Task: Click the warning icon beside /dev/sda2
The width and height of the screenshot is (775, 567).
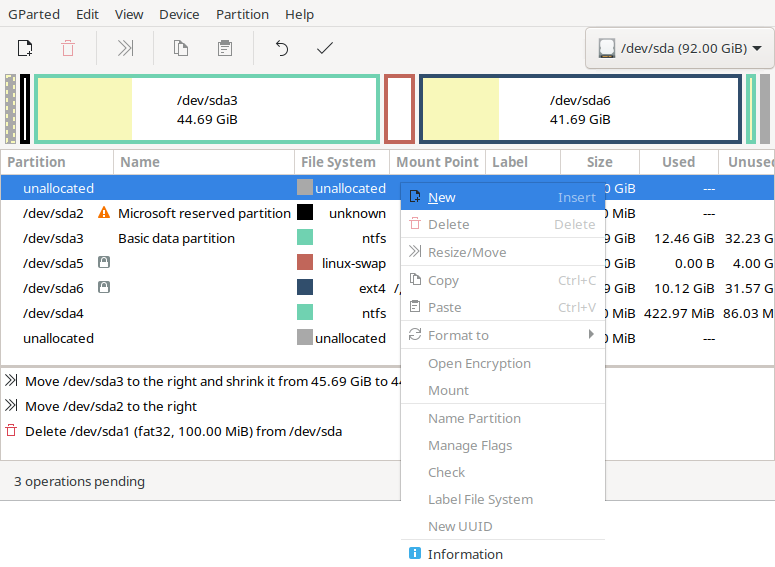Action: coord(103,213)
